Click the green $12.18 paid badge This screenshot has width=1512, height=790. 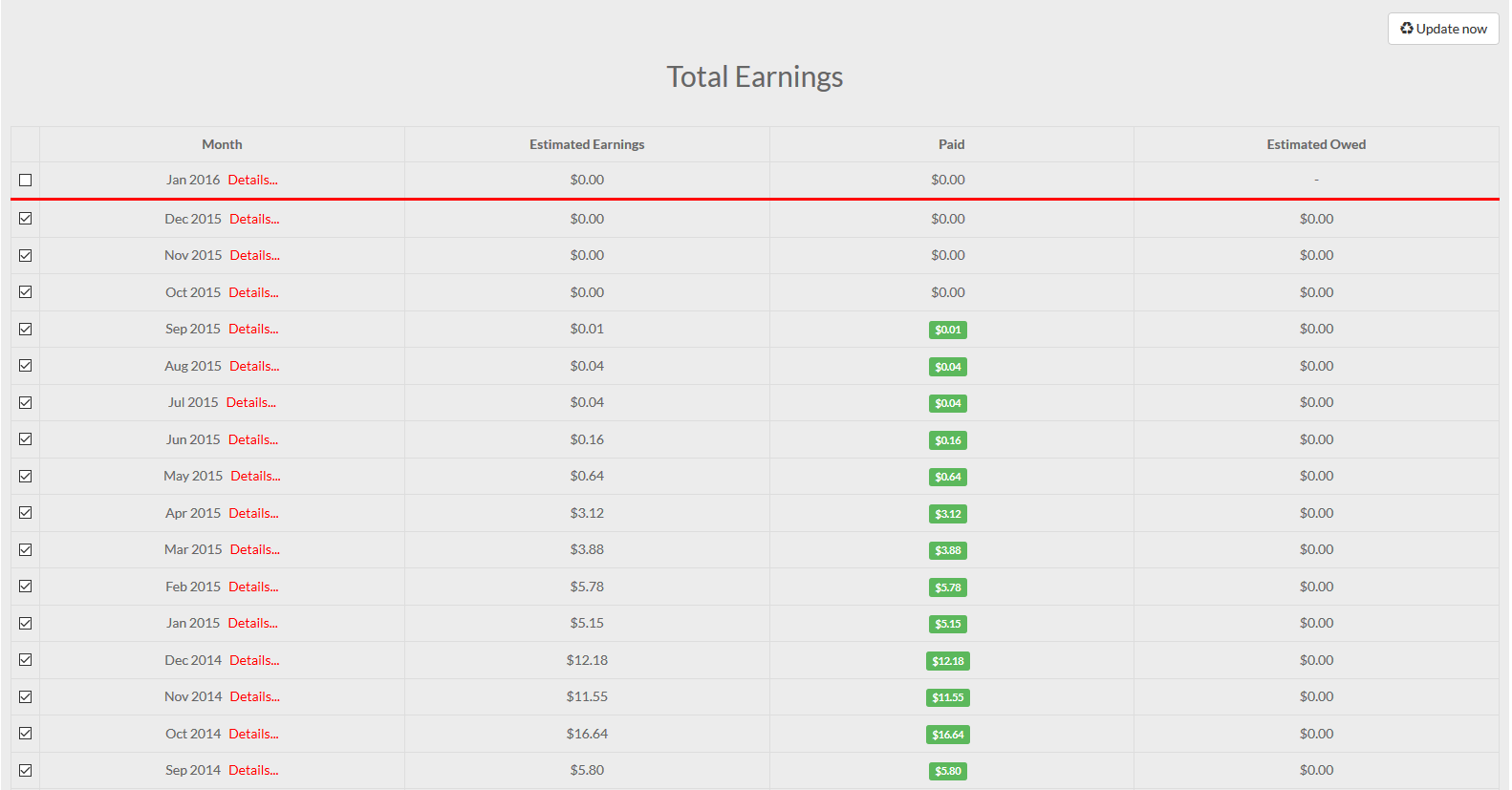[x=947, y=661]
